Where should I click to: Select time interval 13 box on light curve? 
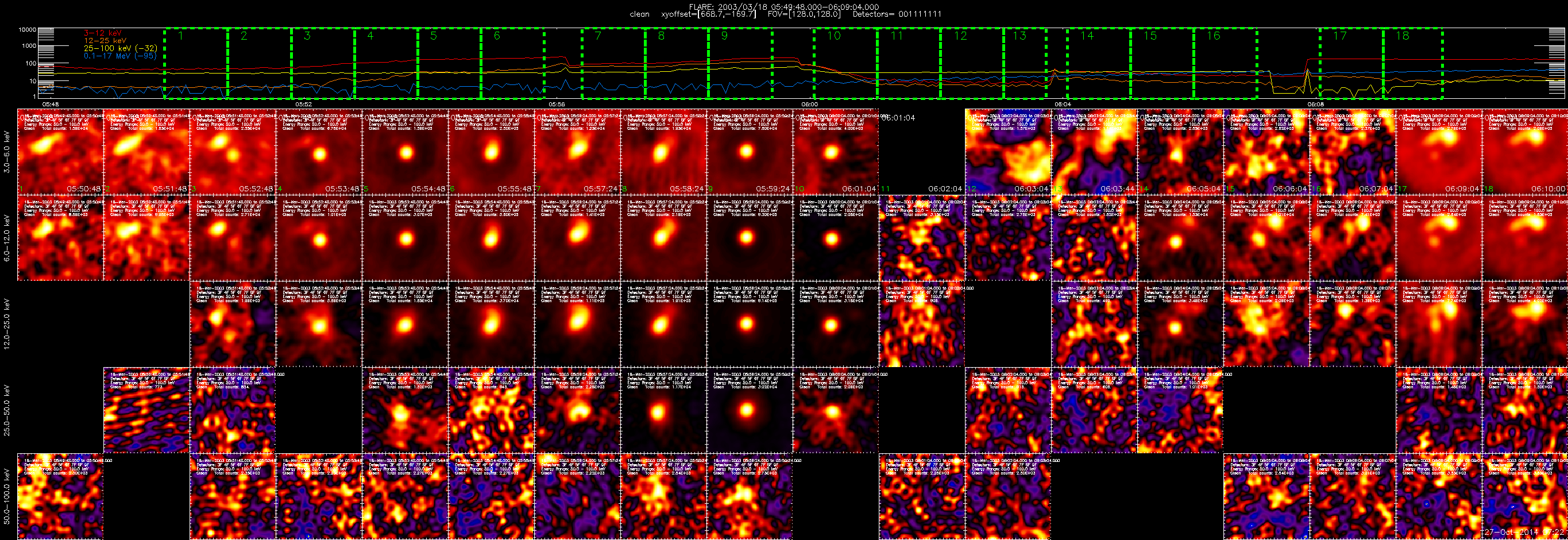tap(1026, 63)
